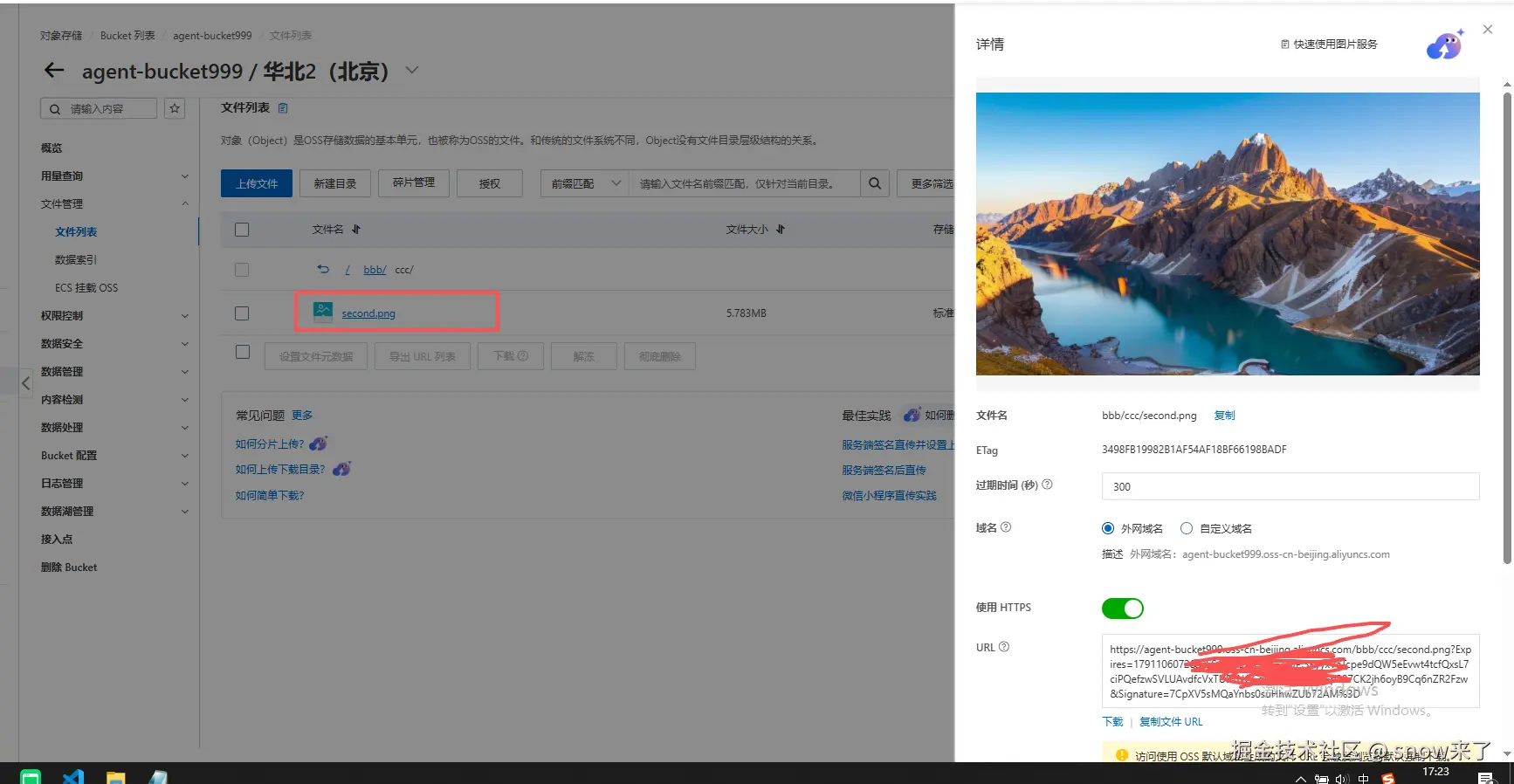Click AI icon beside 如何分片上传

(x=319, y=444)
